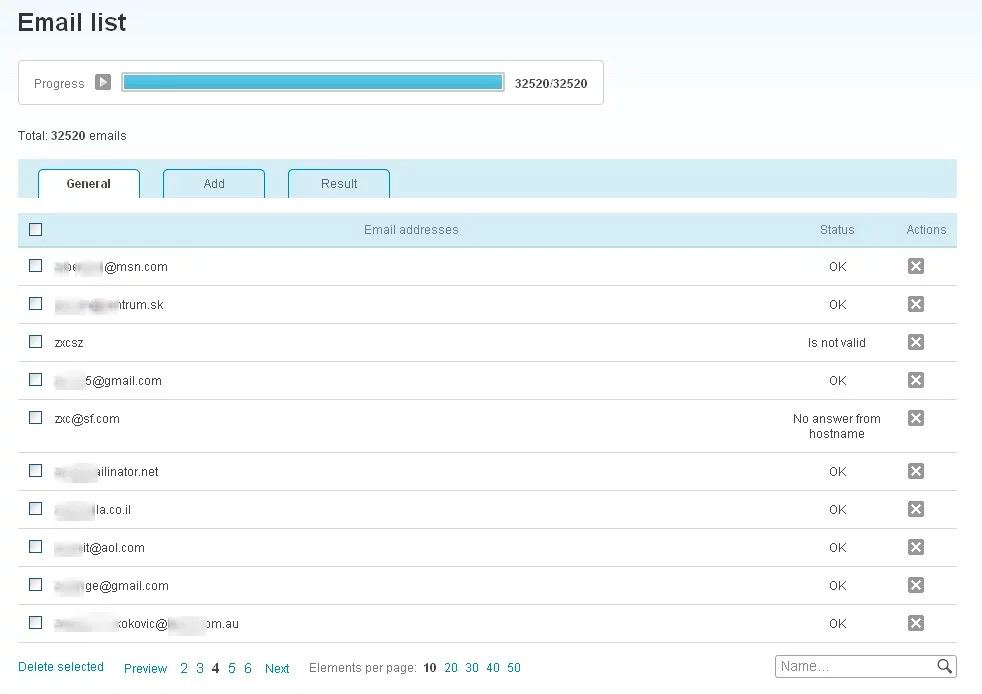Delete the ilinator.net email row
This screenshot has width=982, height=694.
tap(916, 471)
